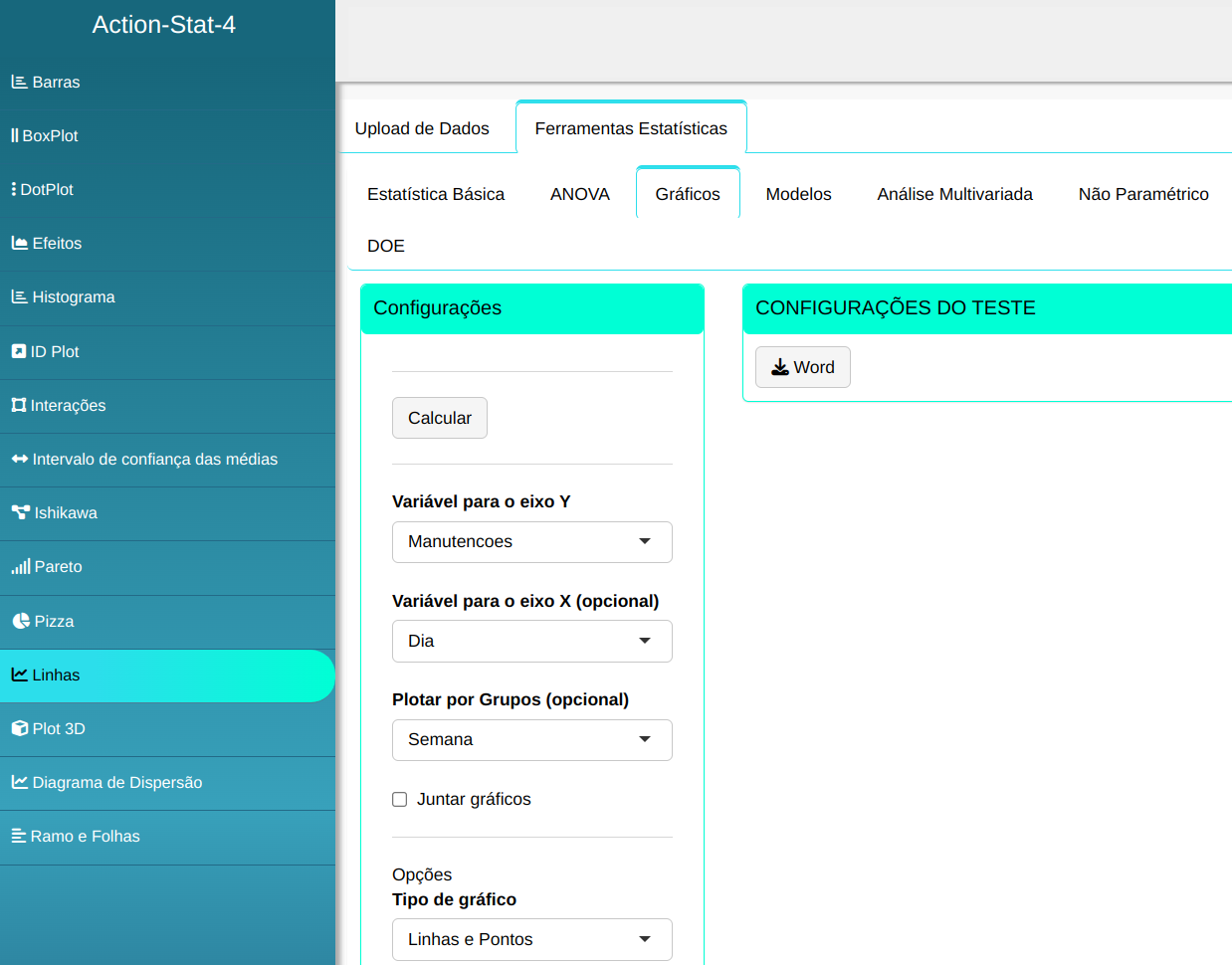1232x965 pixels.
Task: Expand the Variável para o eixo Y dropdown
Action: click(531, 542)
